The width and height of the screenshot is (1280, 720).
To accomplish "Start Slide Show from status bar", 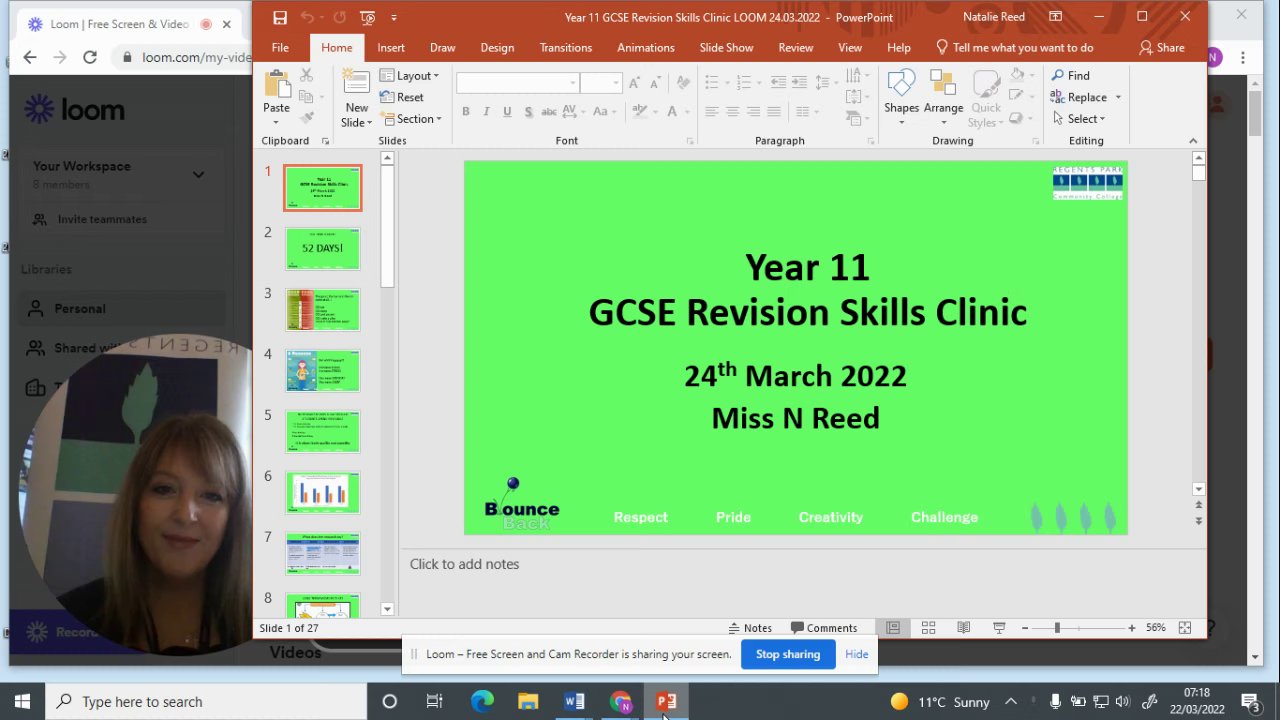I will (998, 628).
